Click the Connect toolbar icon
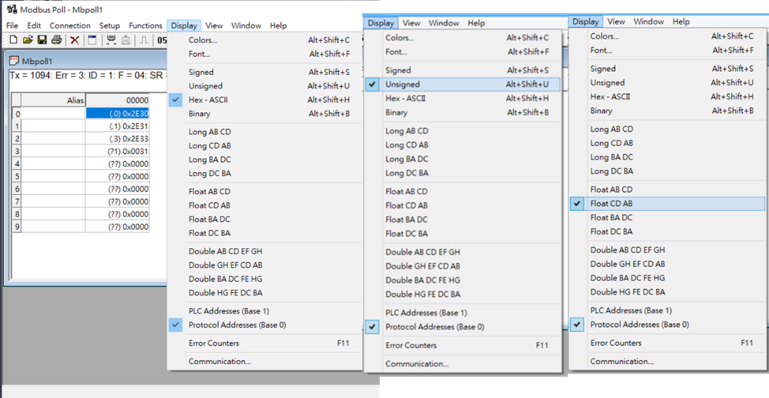Screen dimensions: 769x398 point(111,40)
